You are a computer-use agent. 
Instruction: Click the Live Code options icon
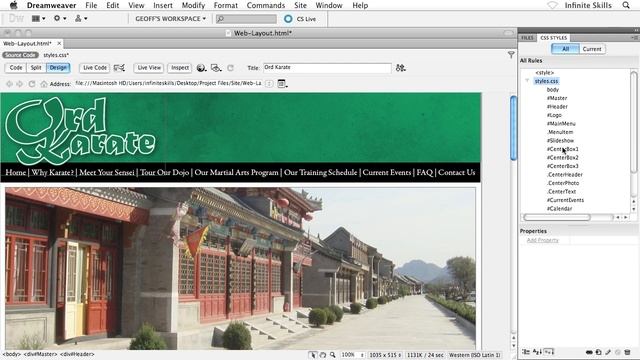(119, 68)
